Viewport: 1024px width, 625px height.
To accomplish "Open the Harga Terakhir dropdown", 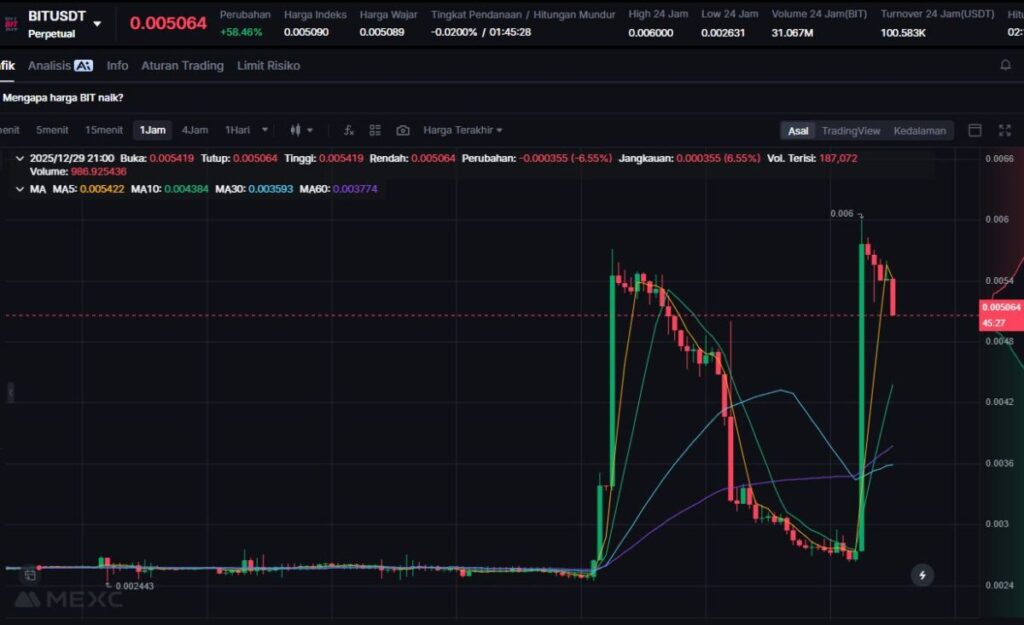I will click(x=462, y=130).
